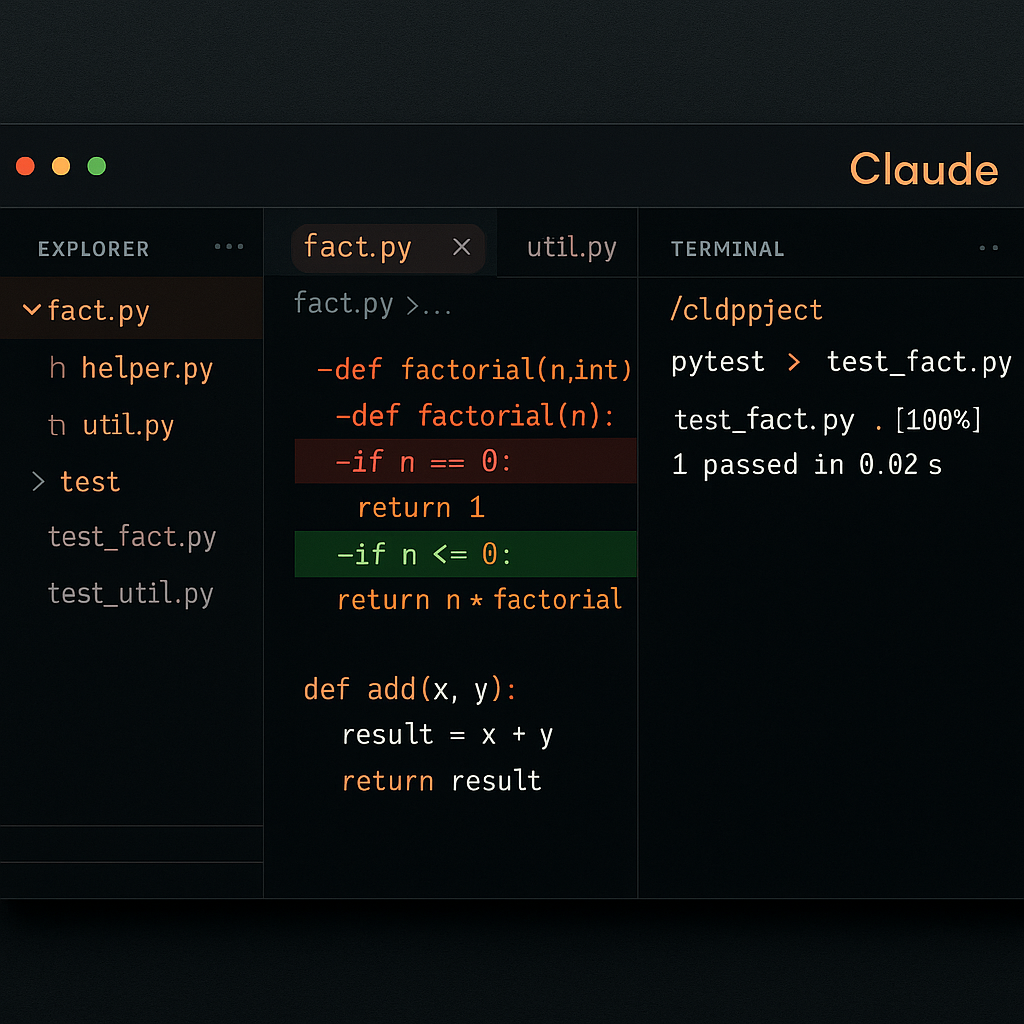Open the Explorer panel more-options dots

click(229, 247)
